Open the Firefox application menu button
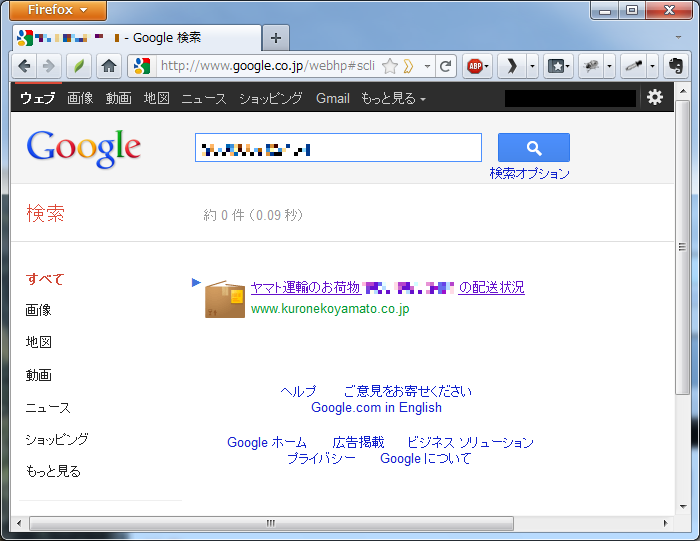The width and height of the screenshot is (700, 541). [58, 10]
